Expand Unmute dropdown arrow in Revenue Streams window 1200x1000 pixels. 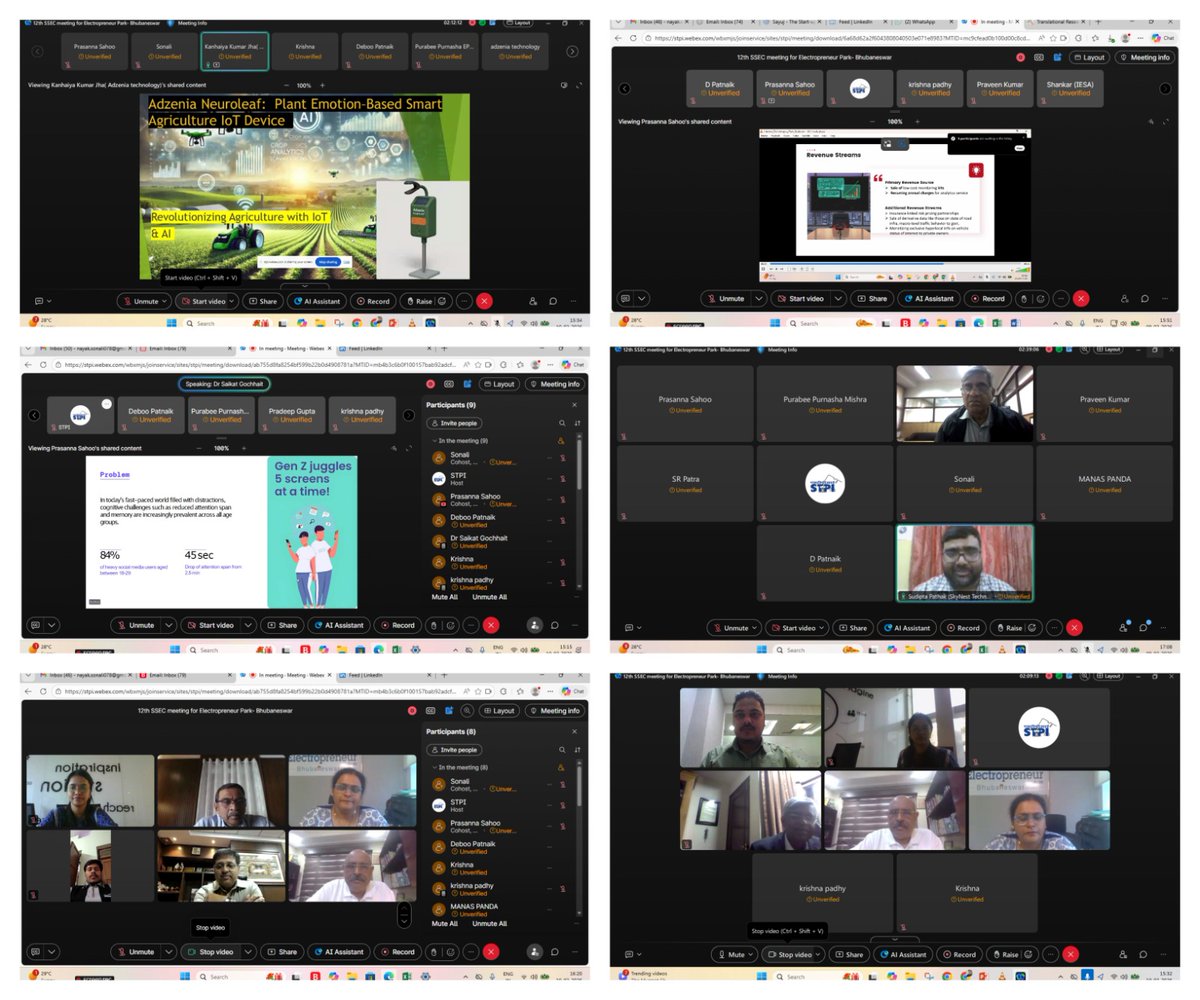(x=759, y=298)
